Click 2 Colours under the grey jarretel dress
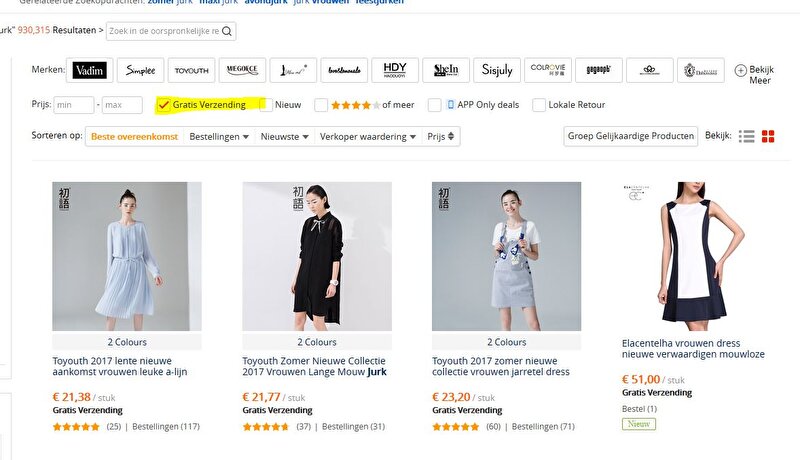This screenshot has width=800, height=460. [x=506, y=342]
